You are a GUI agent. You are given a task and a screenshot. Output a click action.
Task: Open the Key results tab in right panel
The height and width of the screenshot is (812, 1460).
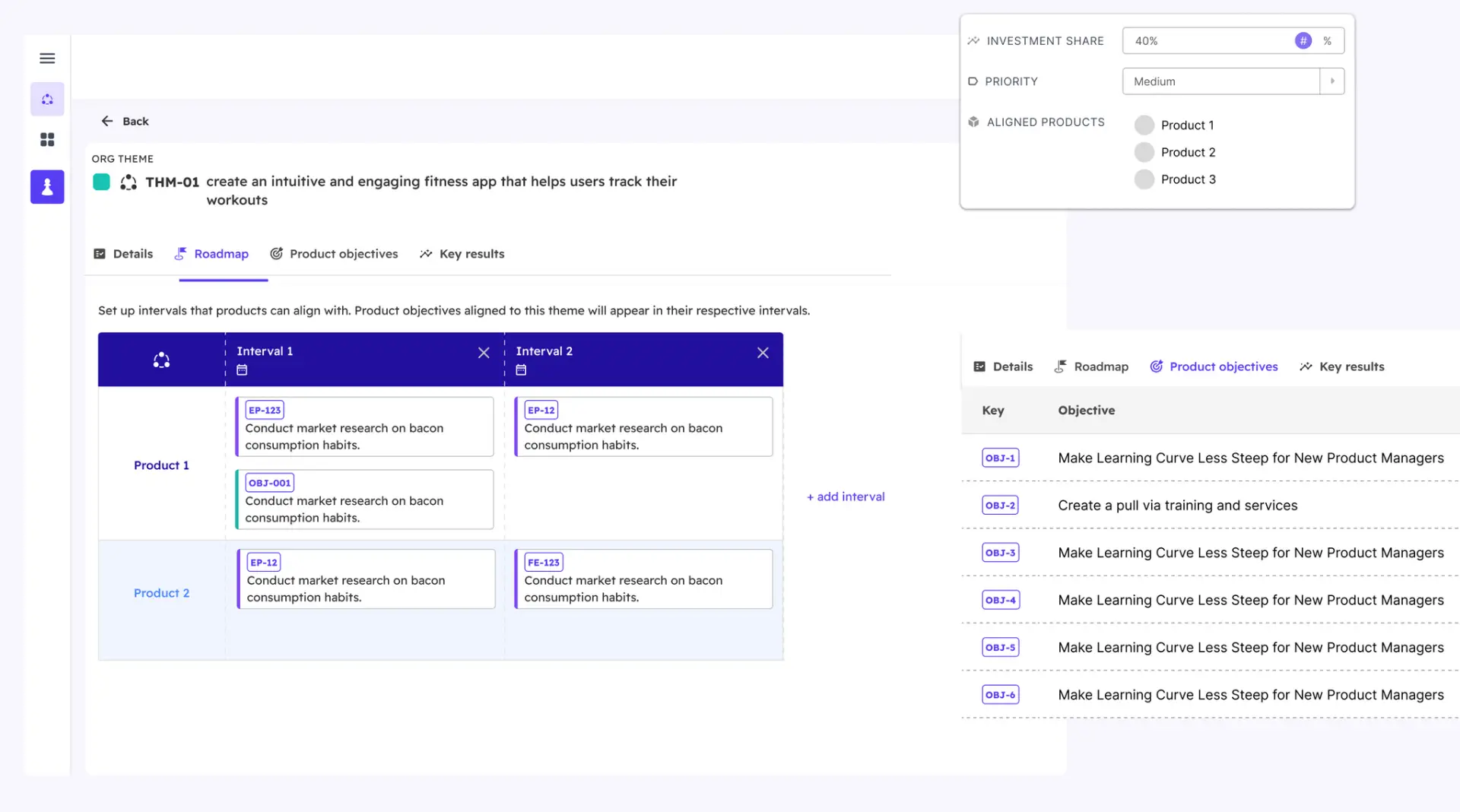tap(1351, 366)
